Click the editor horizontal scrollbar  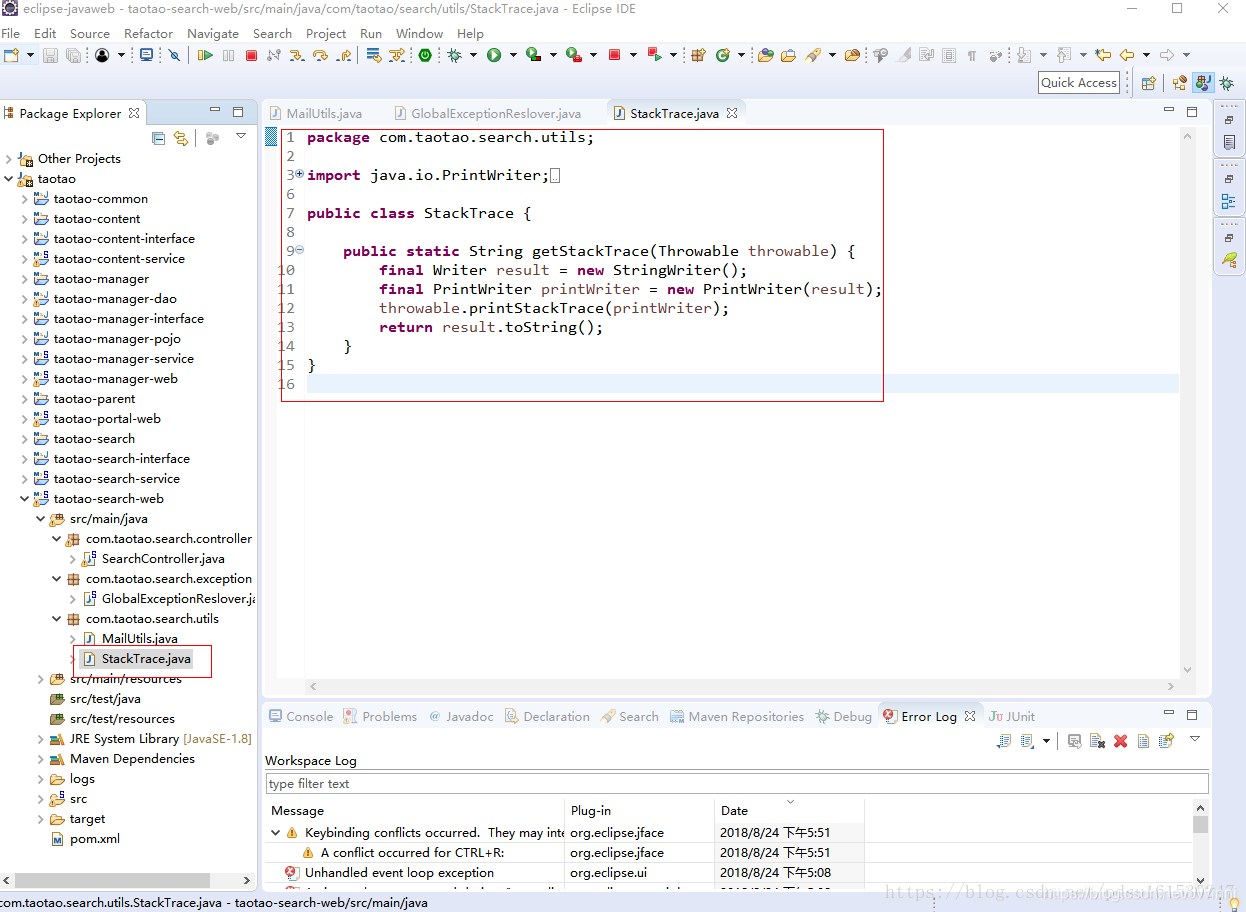pyautogui.click(x=742, y=687)
